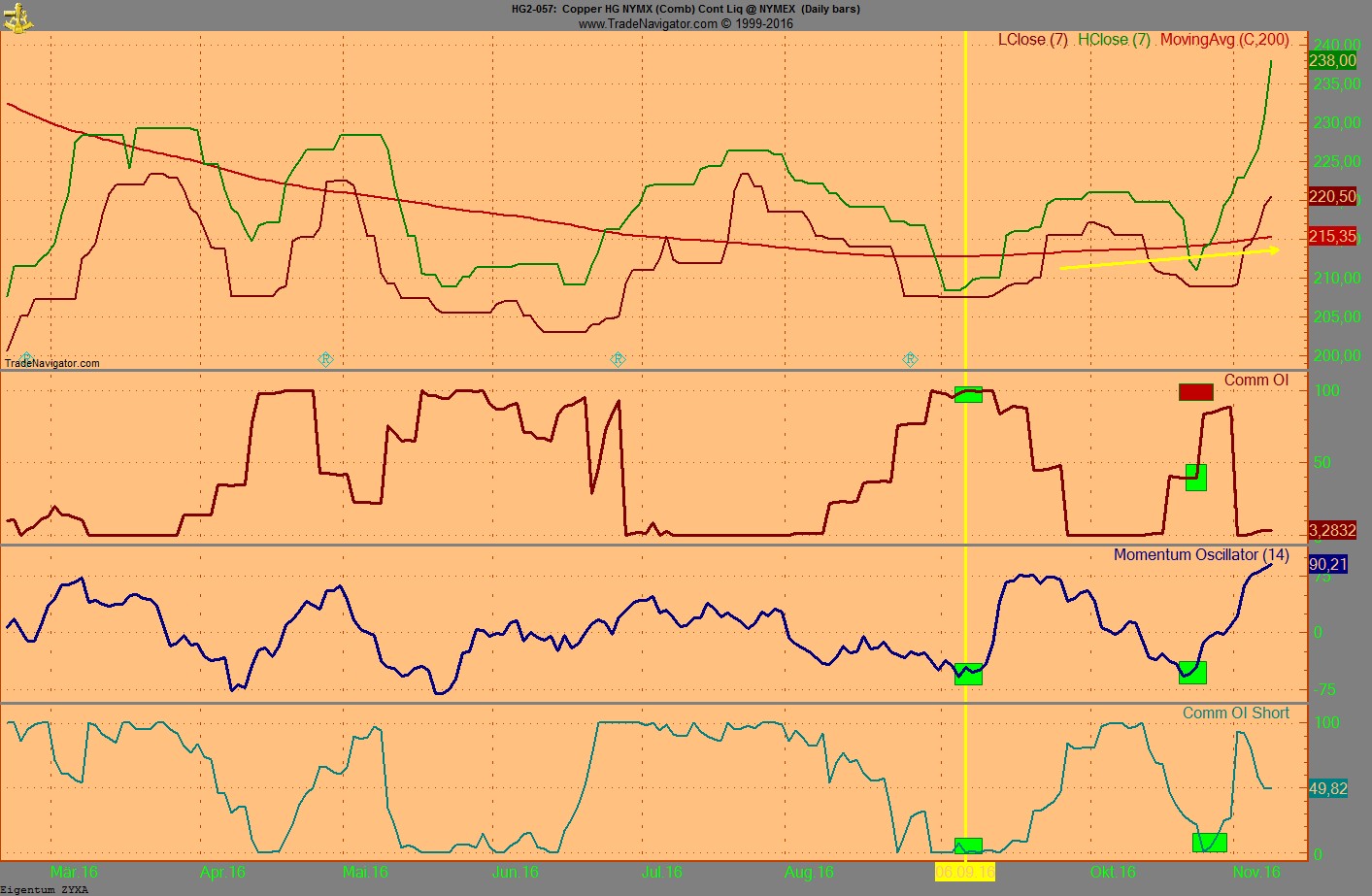
Task: Click the Momentum Oscillator (14) label
Action: pyautogui.click(x=1201, y=555)
